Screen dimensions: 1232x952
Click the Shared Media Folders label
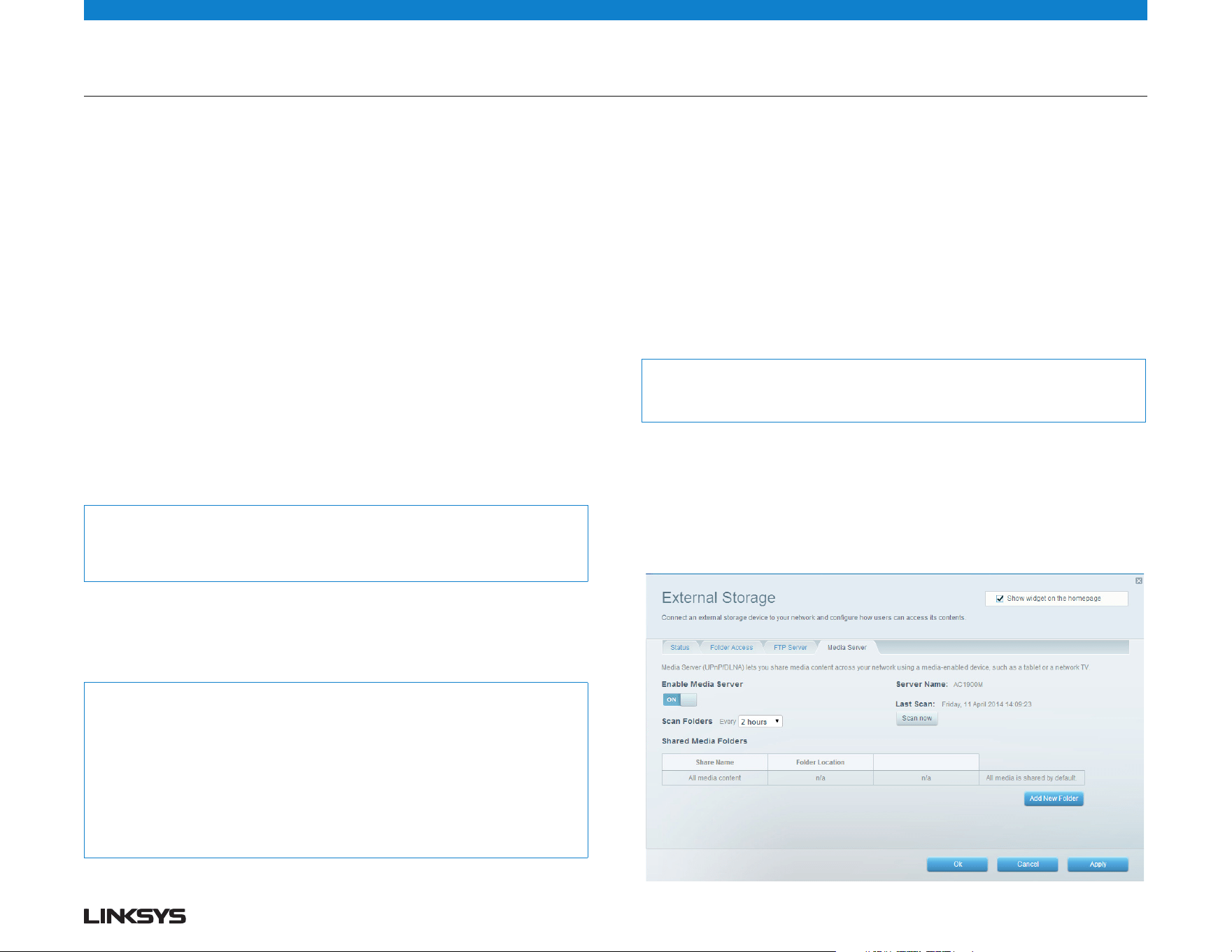704,741
